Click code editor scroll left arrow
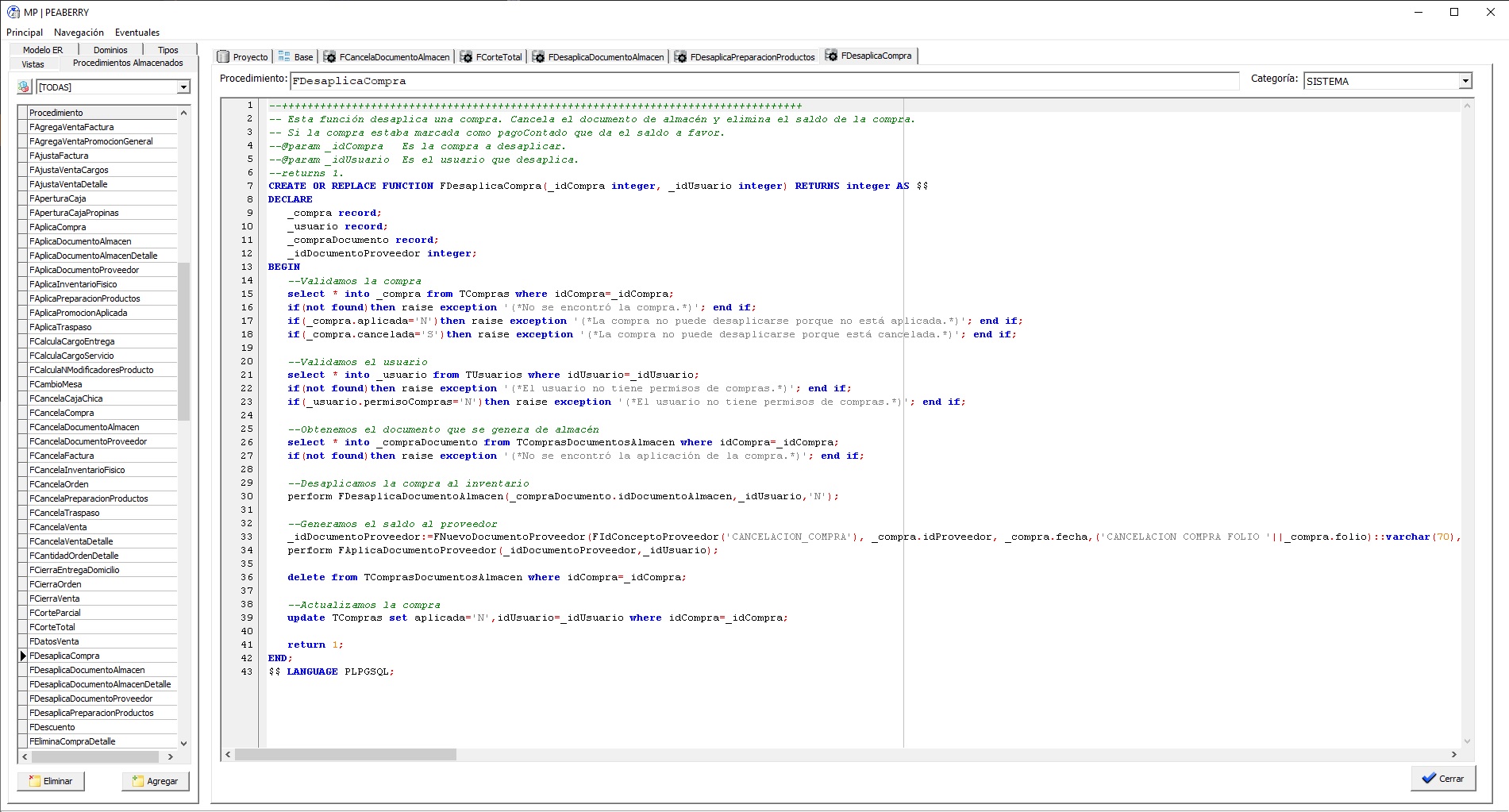Image resolution: width=1509 pixels, height=812 pixels. point(228,755)
